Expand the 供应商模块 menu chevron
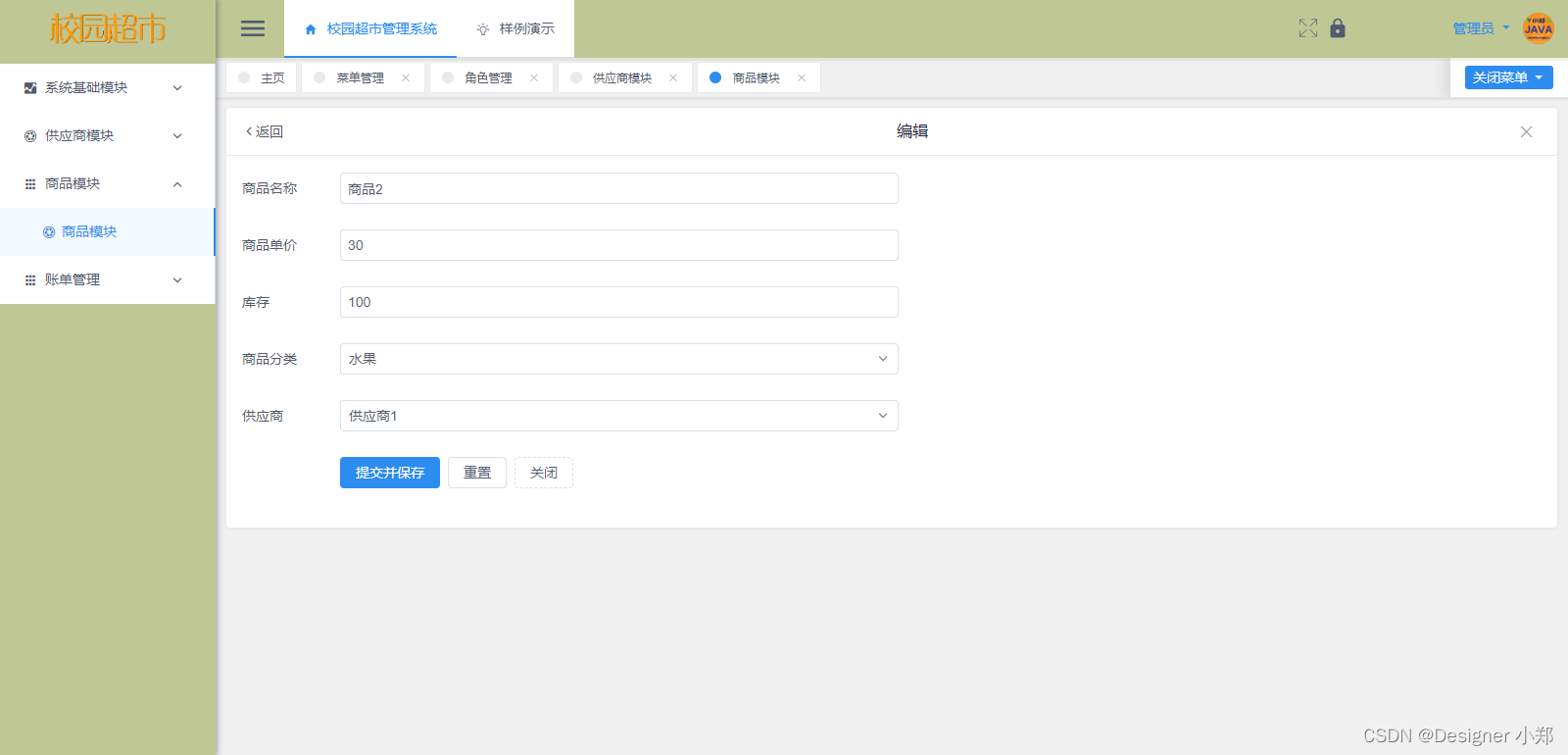This screenshot has width=1568, height=755. [177, 136]
